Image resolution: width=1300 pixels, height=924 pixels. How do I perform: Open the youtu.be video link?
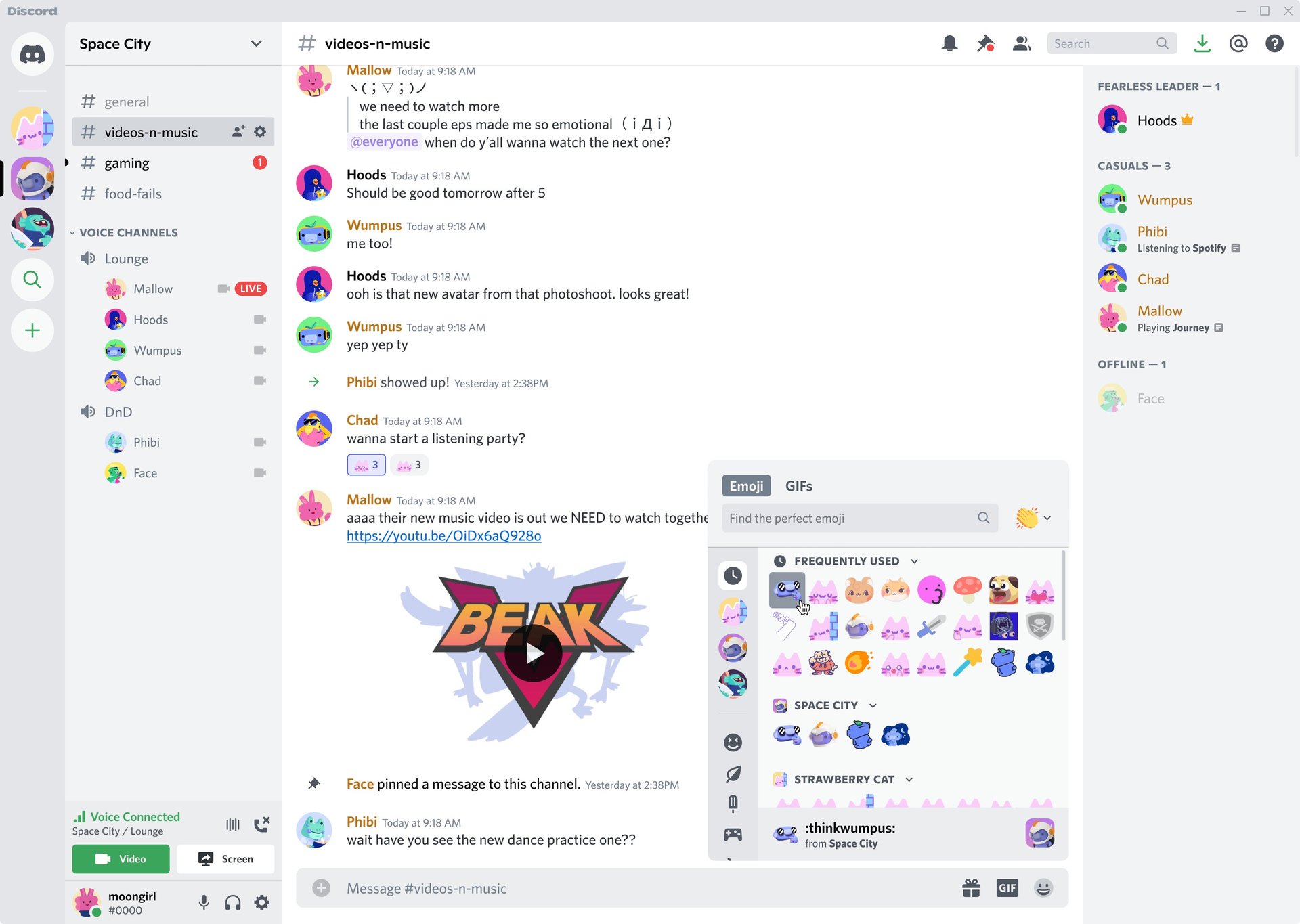coord(443,536)
